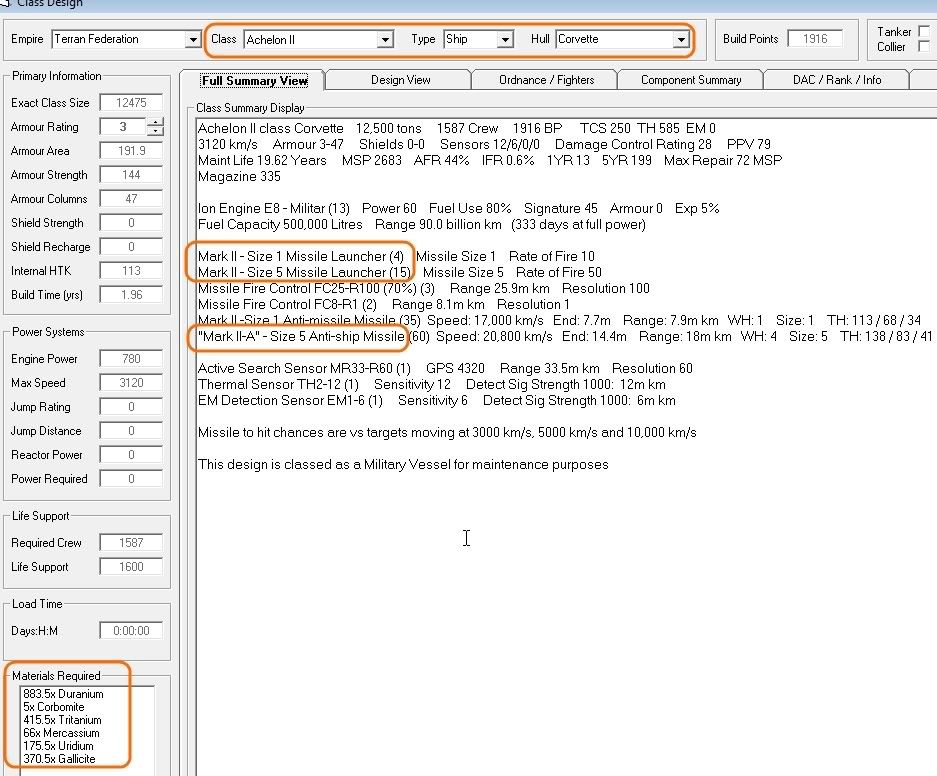
Task: Open the DAC / Rank / Info tab
Action: coord(837,80)
